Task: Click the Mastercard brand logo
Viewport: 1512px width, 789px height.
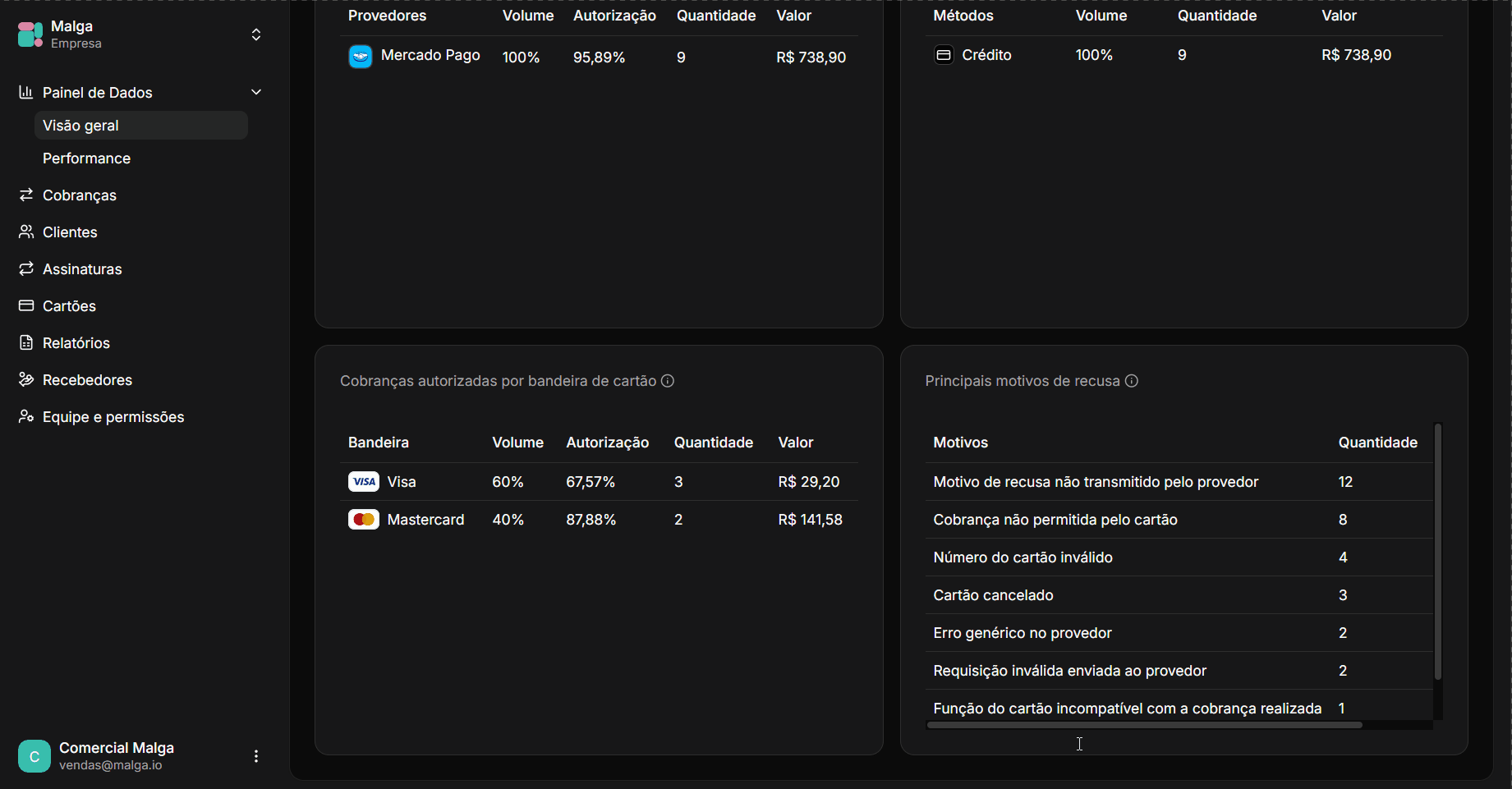Action: click(364, 520)
